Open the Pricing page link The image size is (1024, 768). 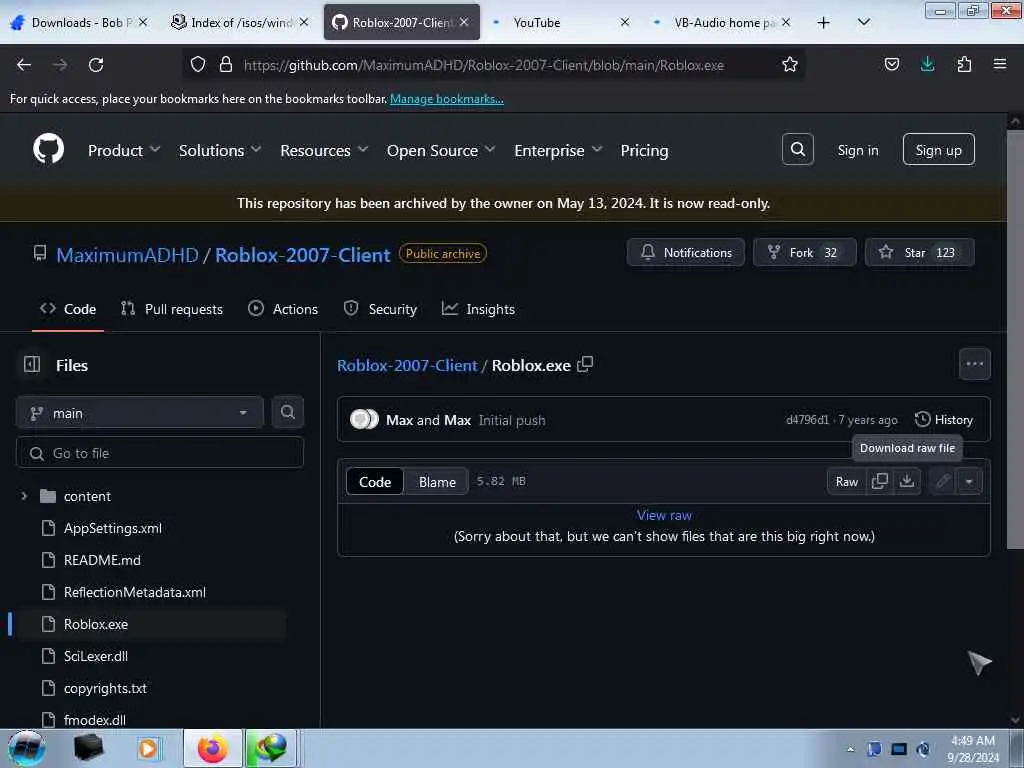click(x=644, y=150)
